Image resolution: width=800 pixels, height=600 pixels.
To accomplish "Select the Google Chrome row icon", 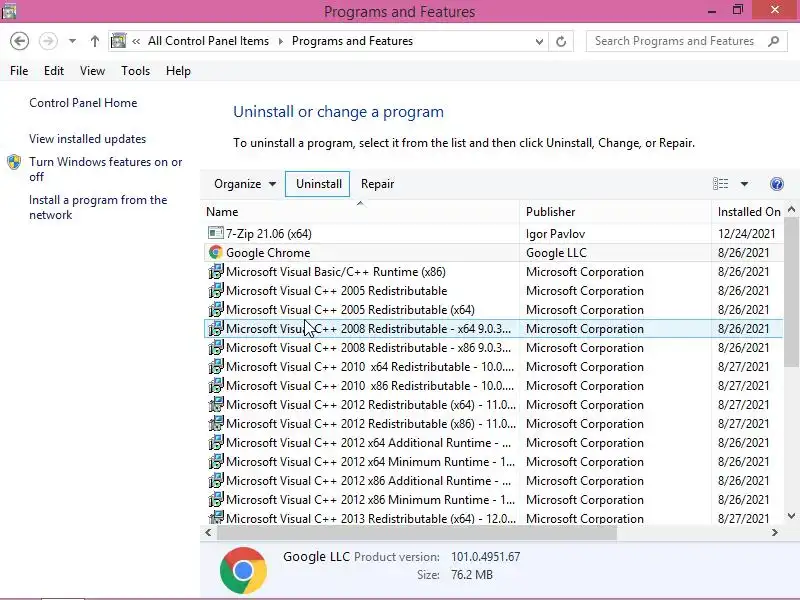I will coord(216,252).
